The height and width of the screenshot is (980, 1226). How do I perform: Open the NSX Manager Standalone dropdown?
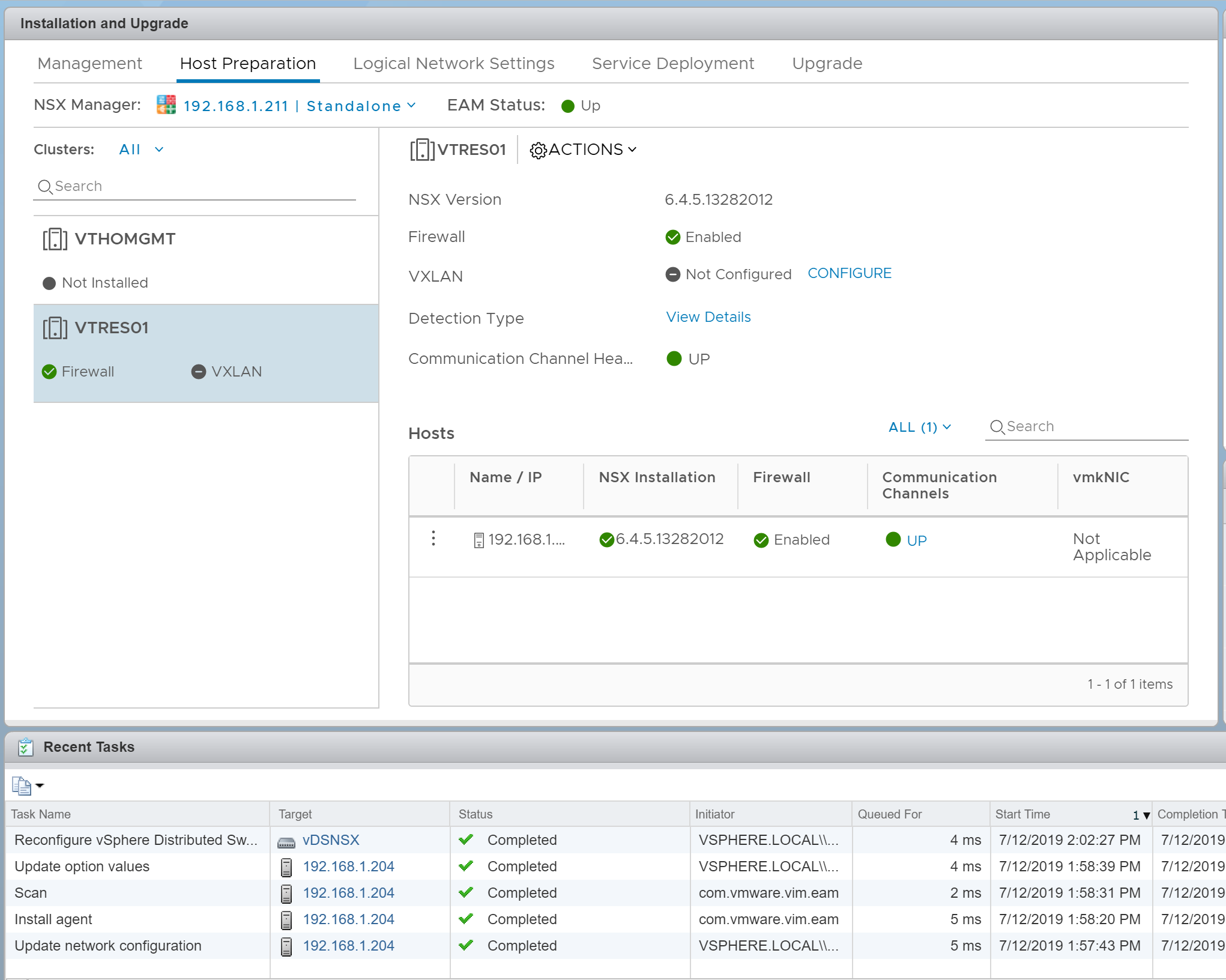click(x=360, y=106)
